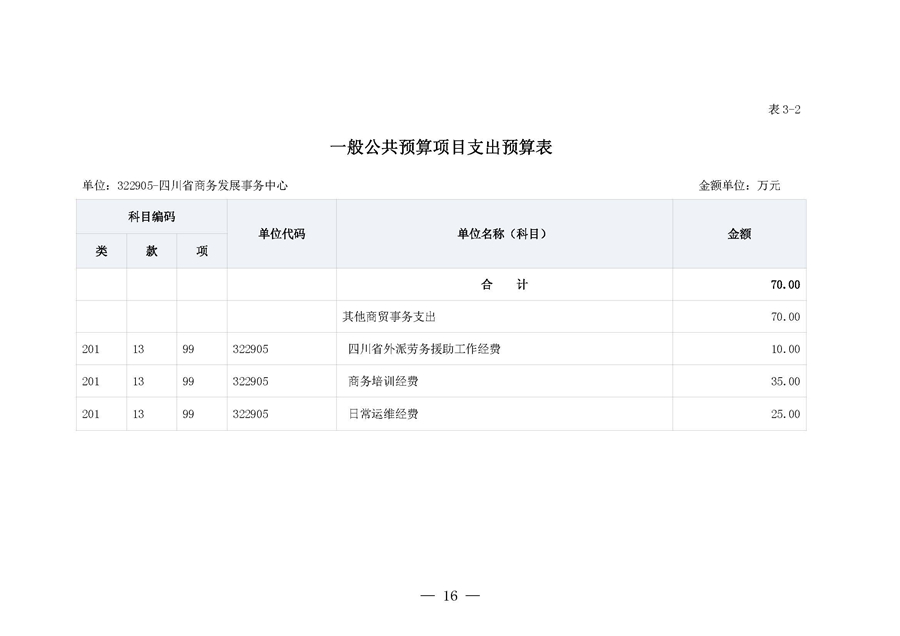Click the amount 10.00 for labor assistance funds
The width and height of the screenshot is (900, 636).
pyautogui.click(x=787, y=349)
